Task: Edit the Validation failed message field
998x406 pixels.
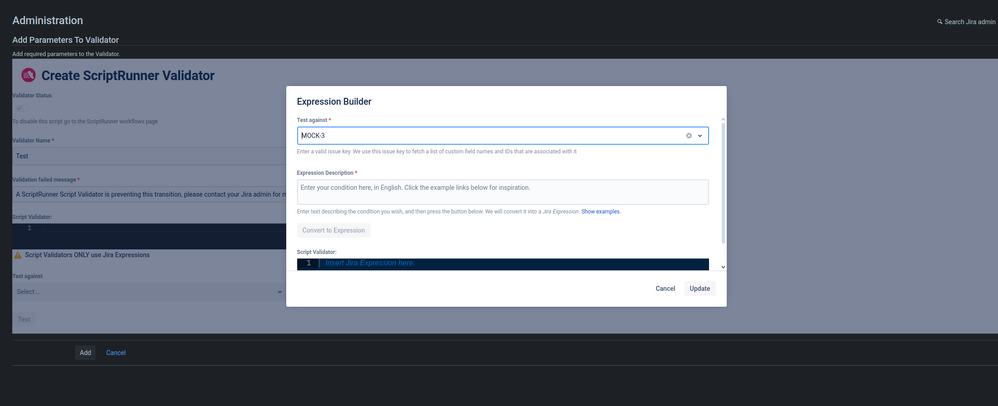Action: pyautogui.click(x=149, y=195)
